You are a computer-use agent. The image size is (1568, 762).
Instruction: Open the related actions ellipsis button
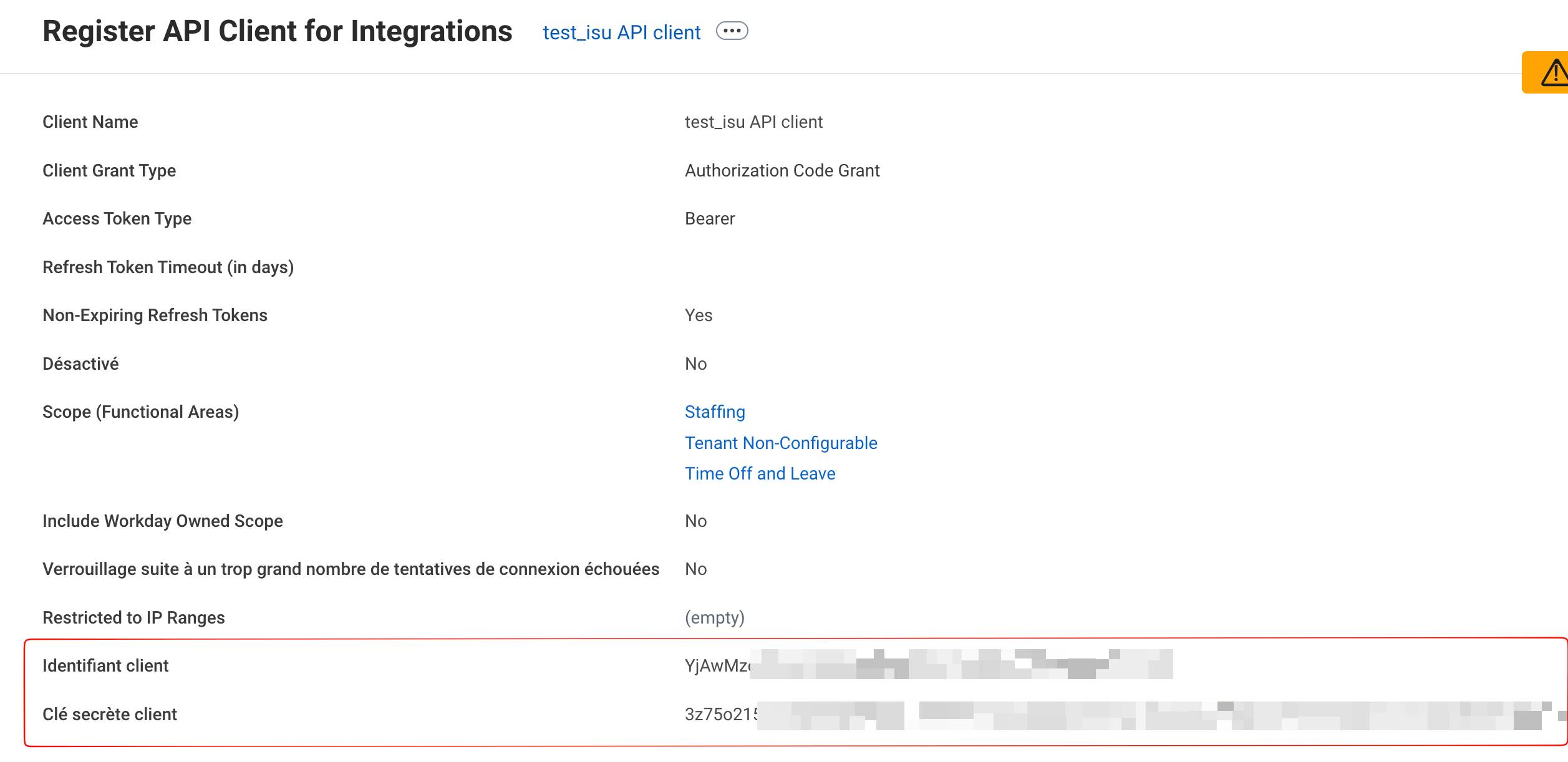tap(732, 31)
